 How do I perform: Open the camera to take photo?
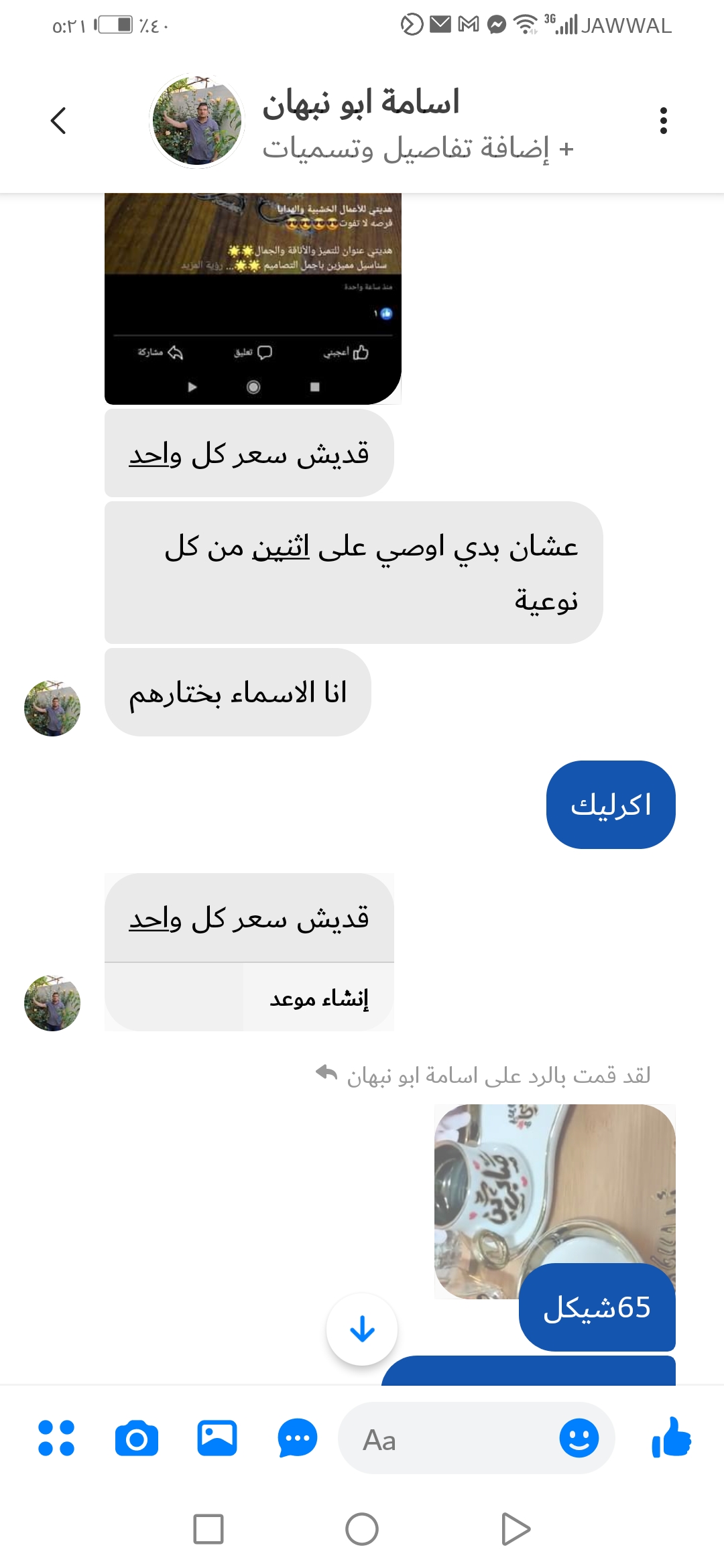coord(137,1438)
